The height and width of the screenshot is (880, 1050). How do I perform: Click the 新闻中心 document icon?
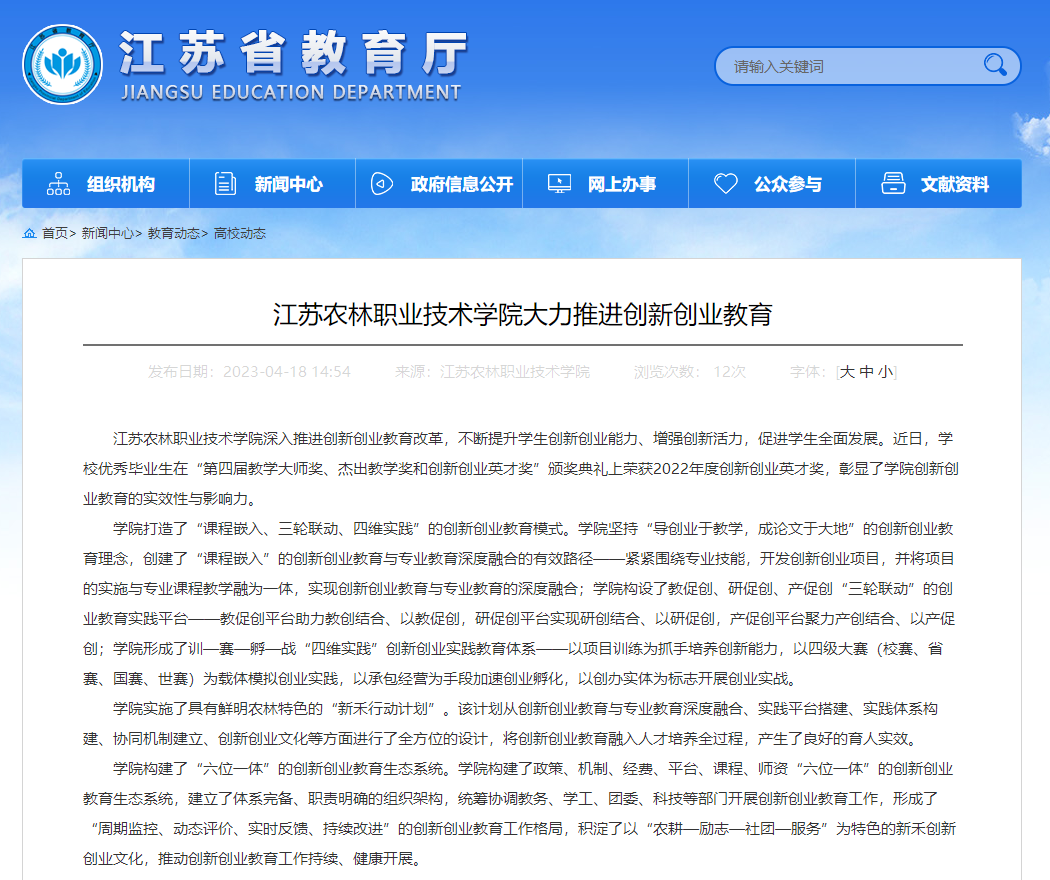point(226,184)
